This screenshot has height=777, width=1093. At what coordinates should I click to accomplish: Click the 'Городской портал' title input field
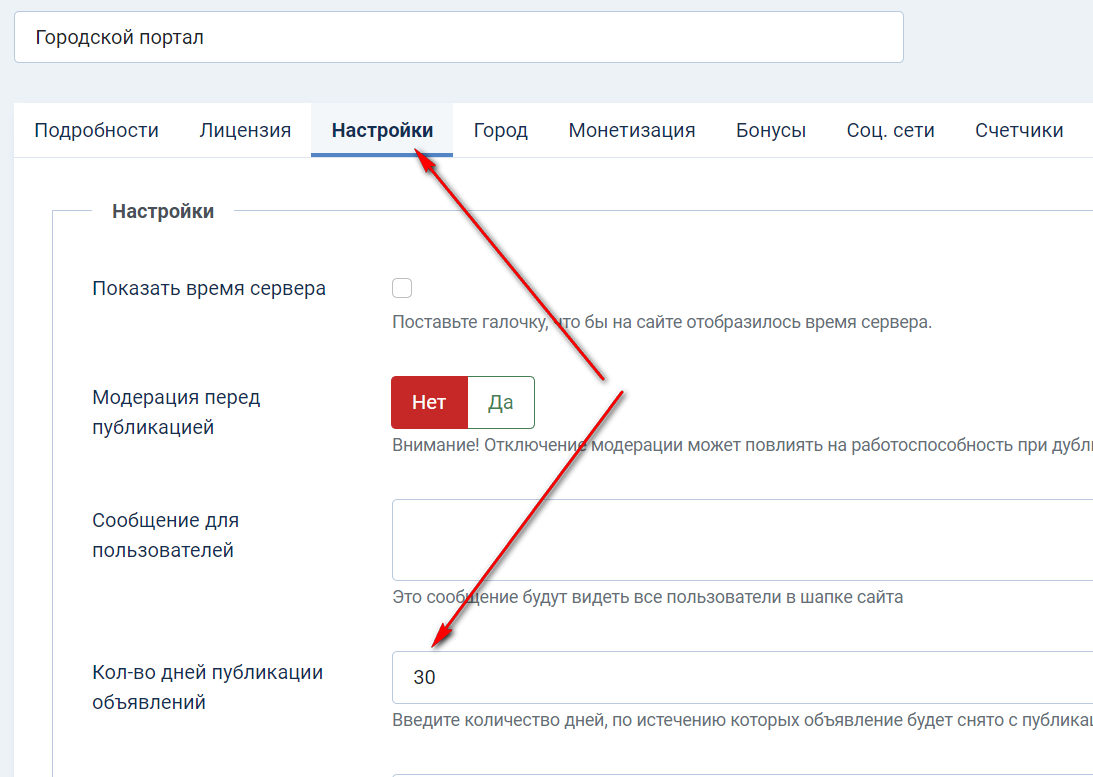tap(458, 38)
